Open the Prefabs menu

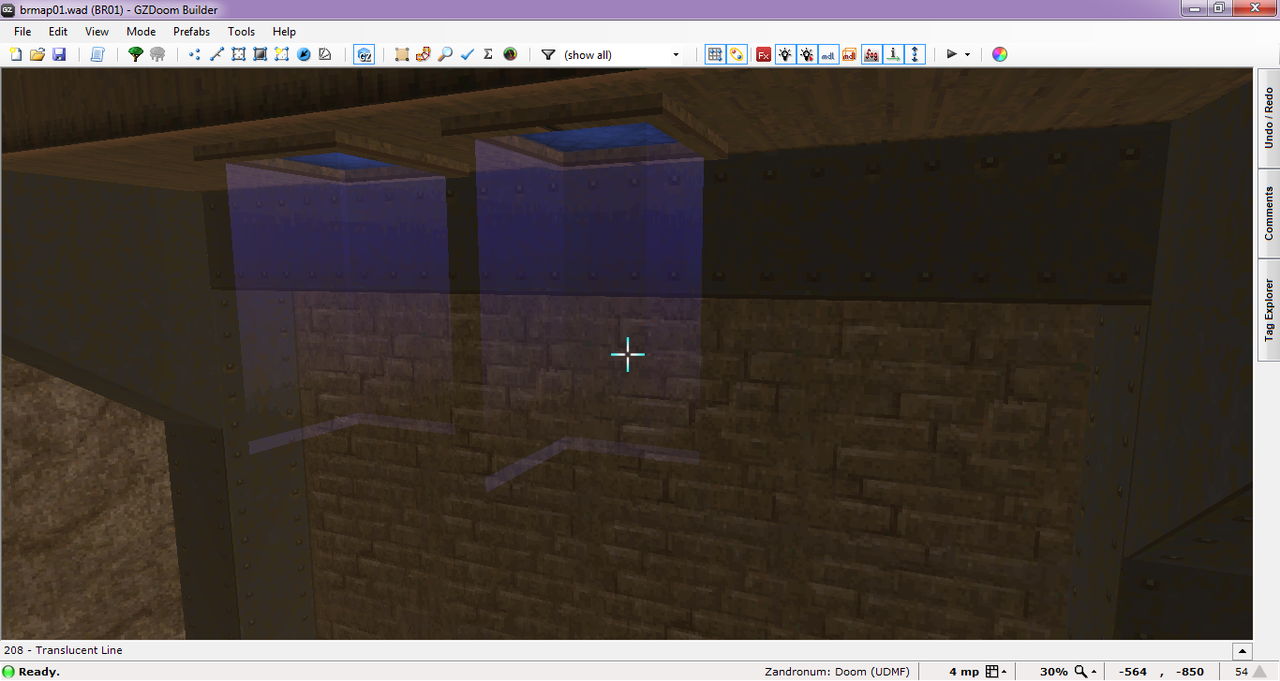coord(192,32)
